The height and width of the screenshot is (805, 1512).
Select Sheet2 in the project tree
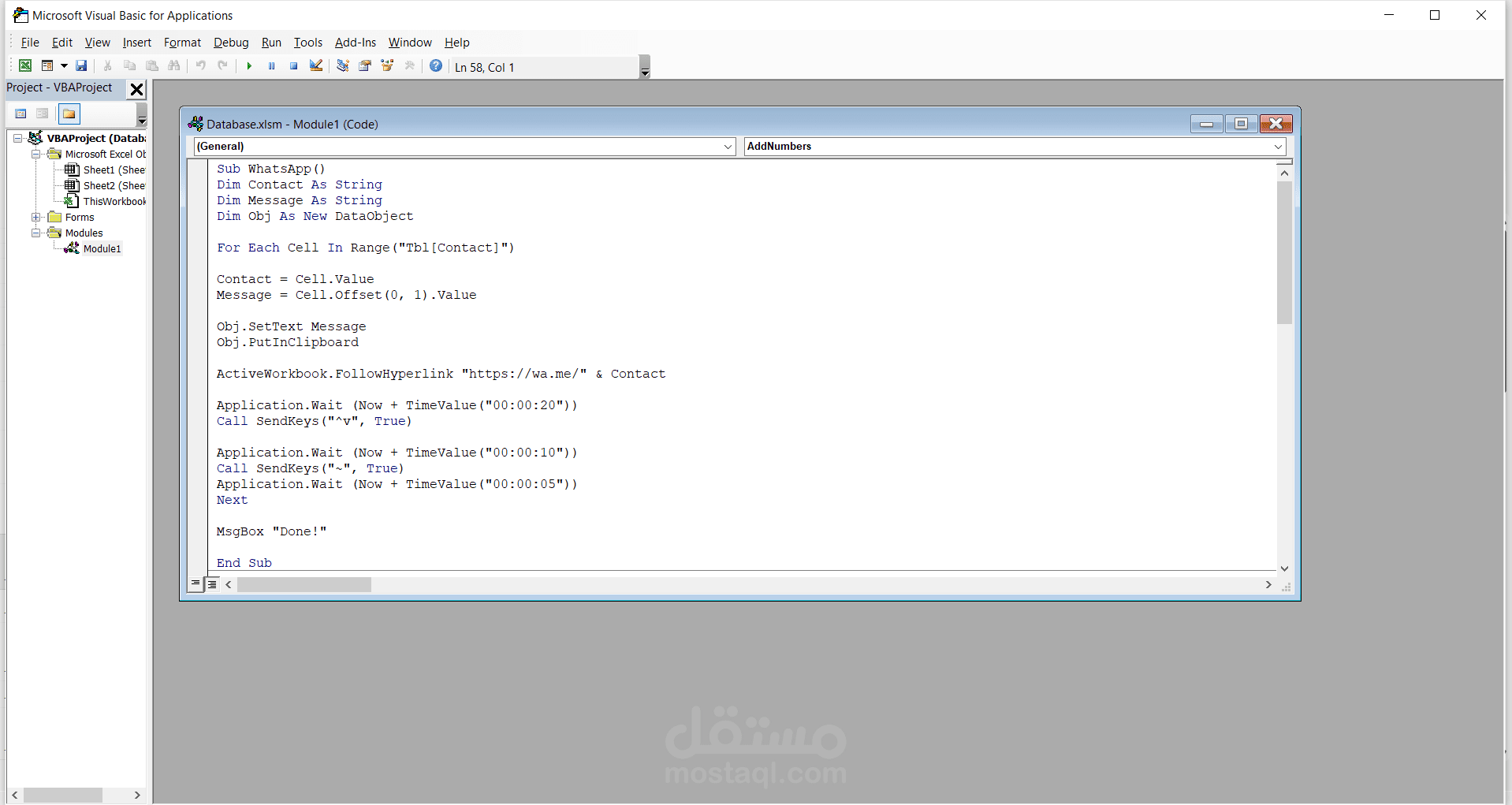coord(114,185)
